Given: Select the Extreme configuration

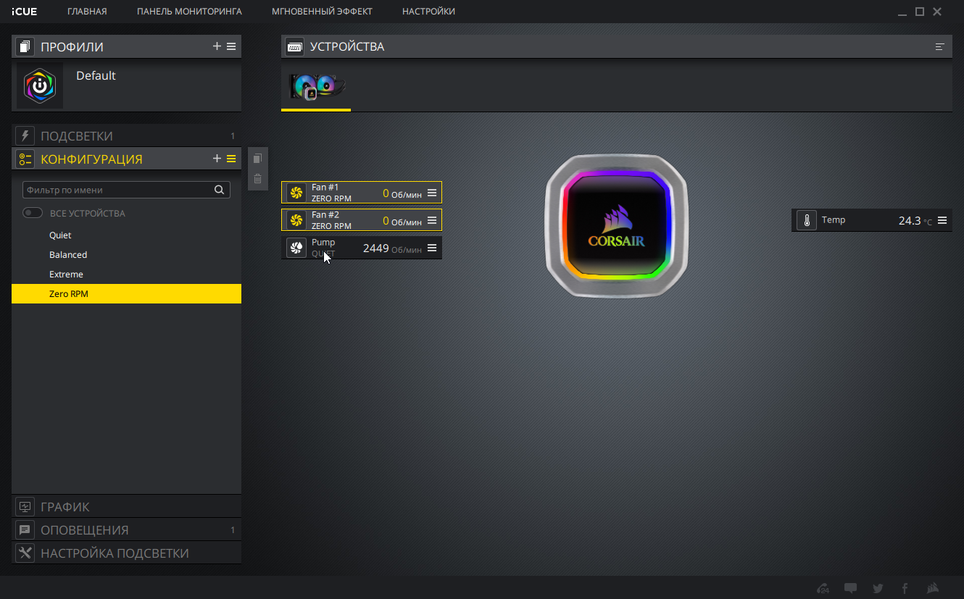Looking at the screenshot, I should tap(126, 274).
